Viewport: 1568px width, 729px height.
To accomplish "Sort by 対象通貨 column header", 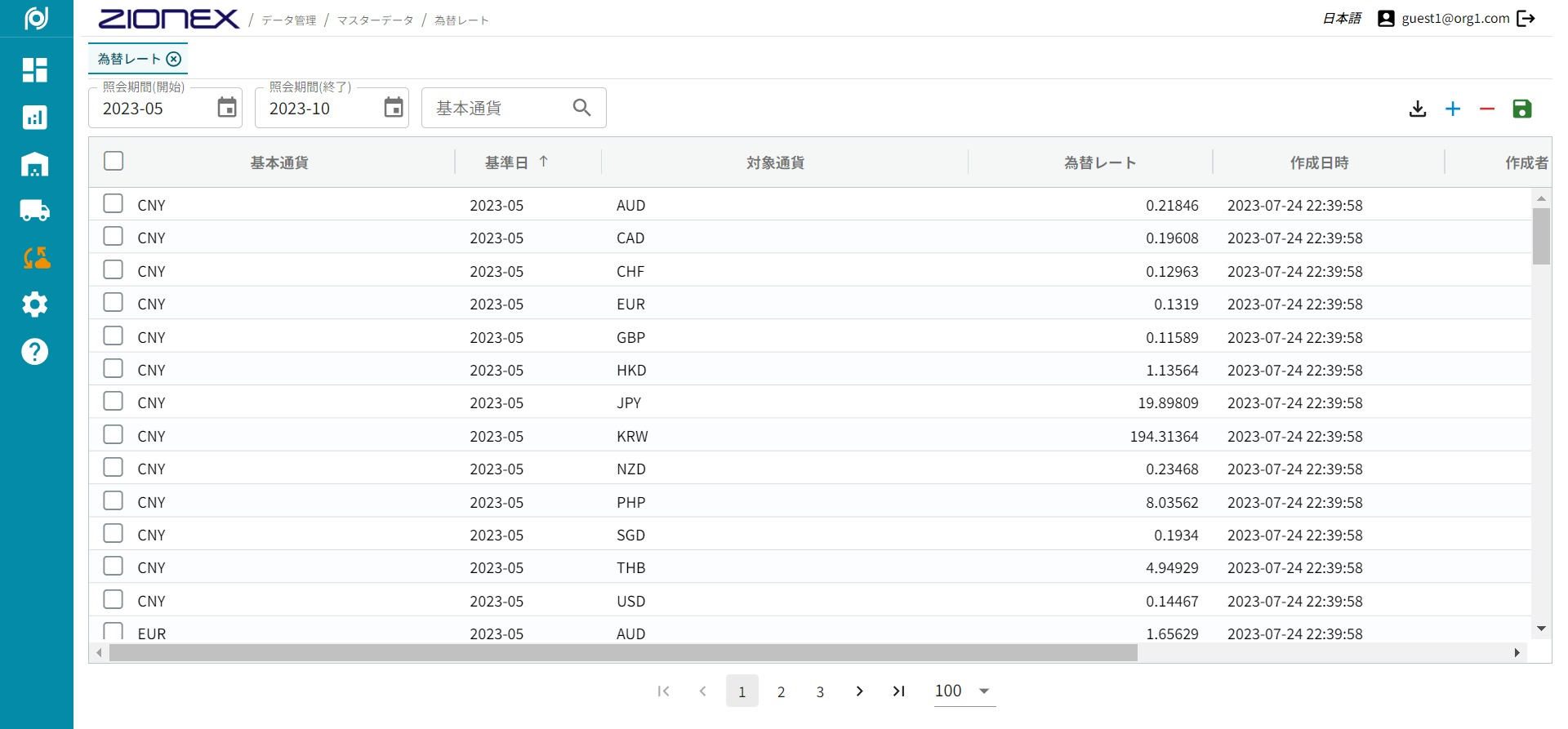I will point(776,162).
